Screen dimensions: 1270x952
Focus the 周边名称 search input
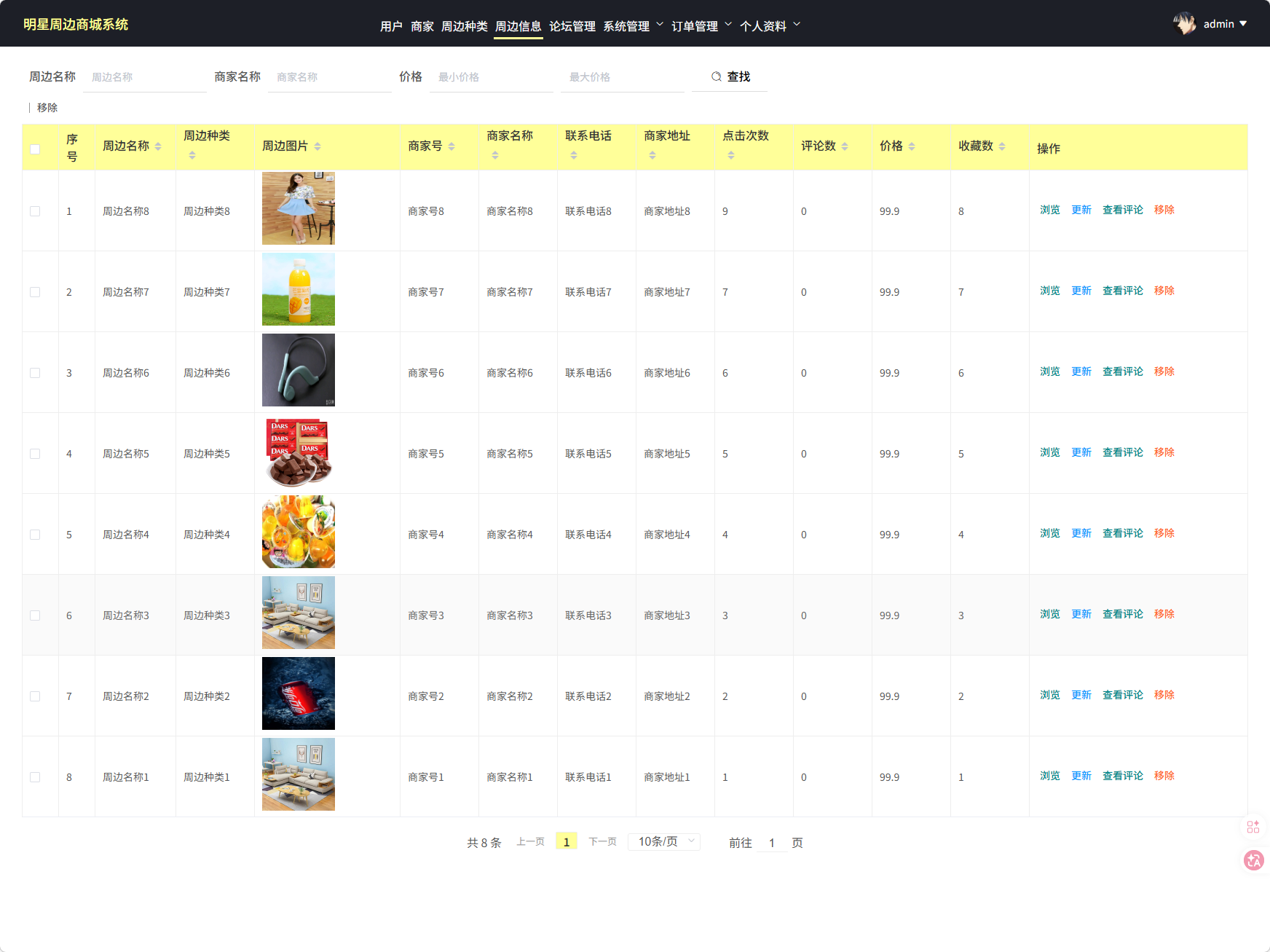[x=145, y=77]
